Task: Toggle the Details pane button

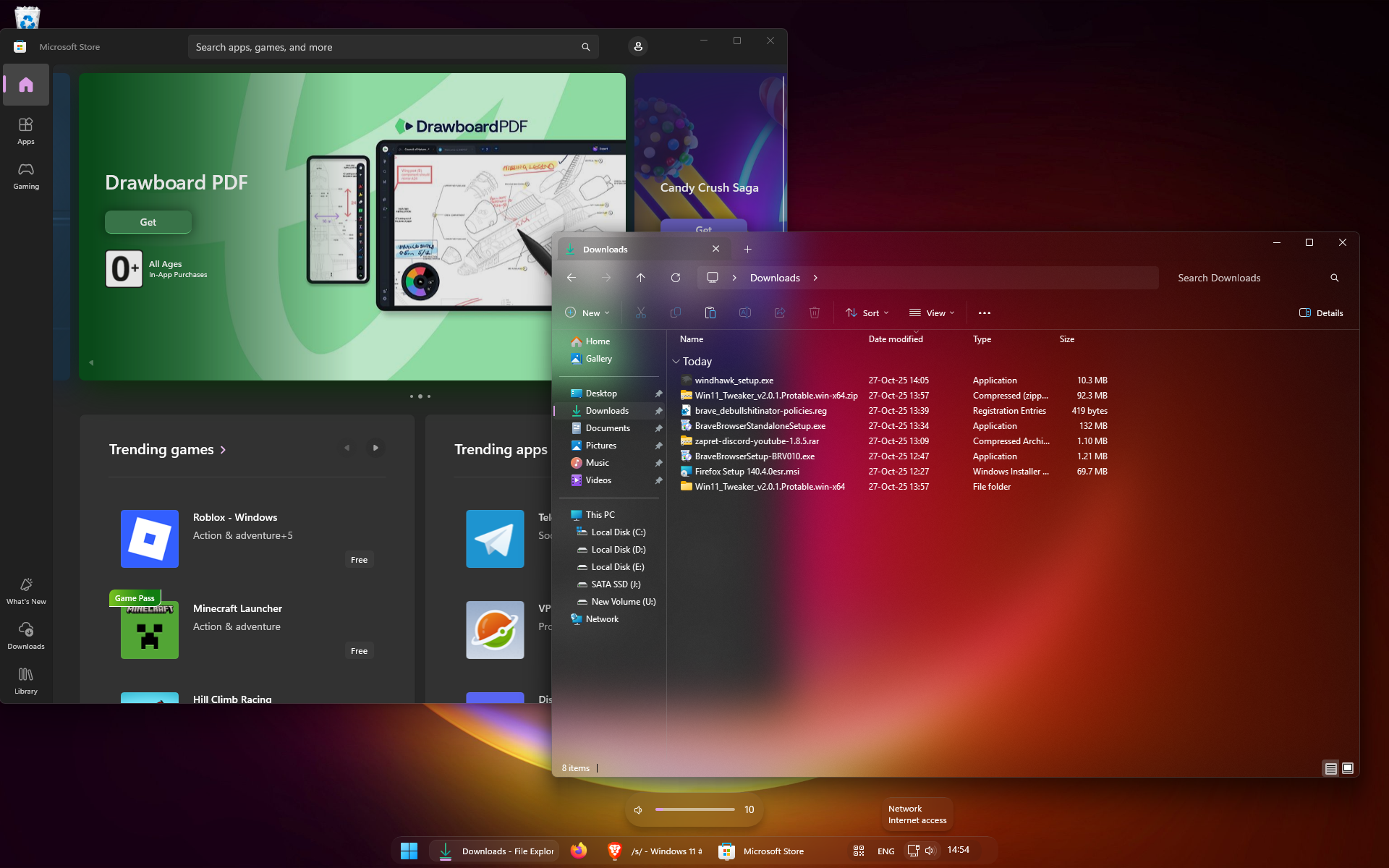Action: click(1321, 312)
